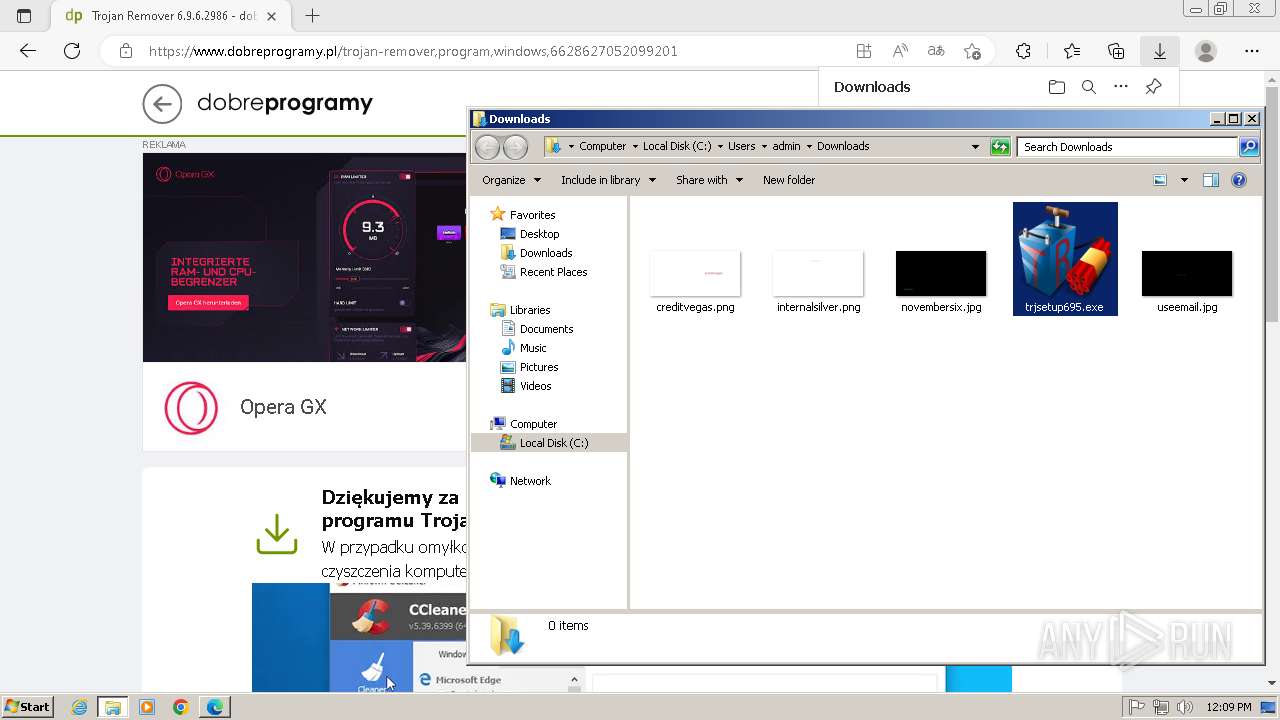
Task: Type in the Search Downloads field
Action: (x=1128, y=147)
